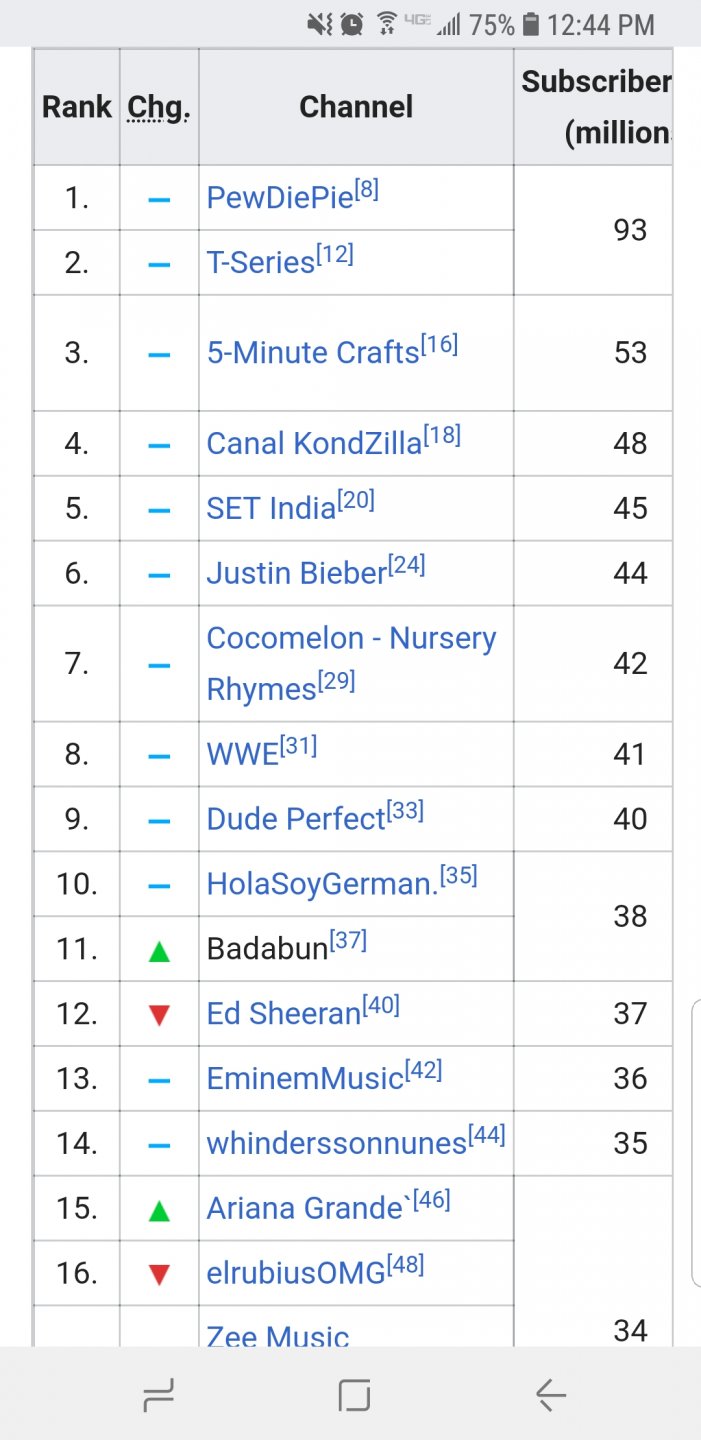Tap red down arrow beside Ed Sheeran

(x=159, y=1016)
